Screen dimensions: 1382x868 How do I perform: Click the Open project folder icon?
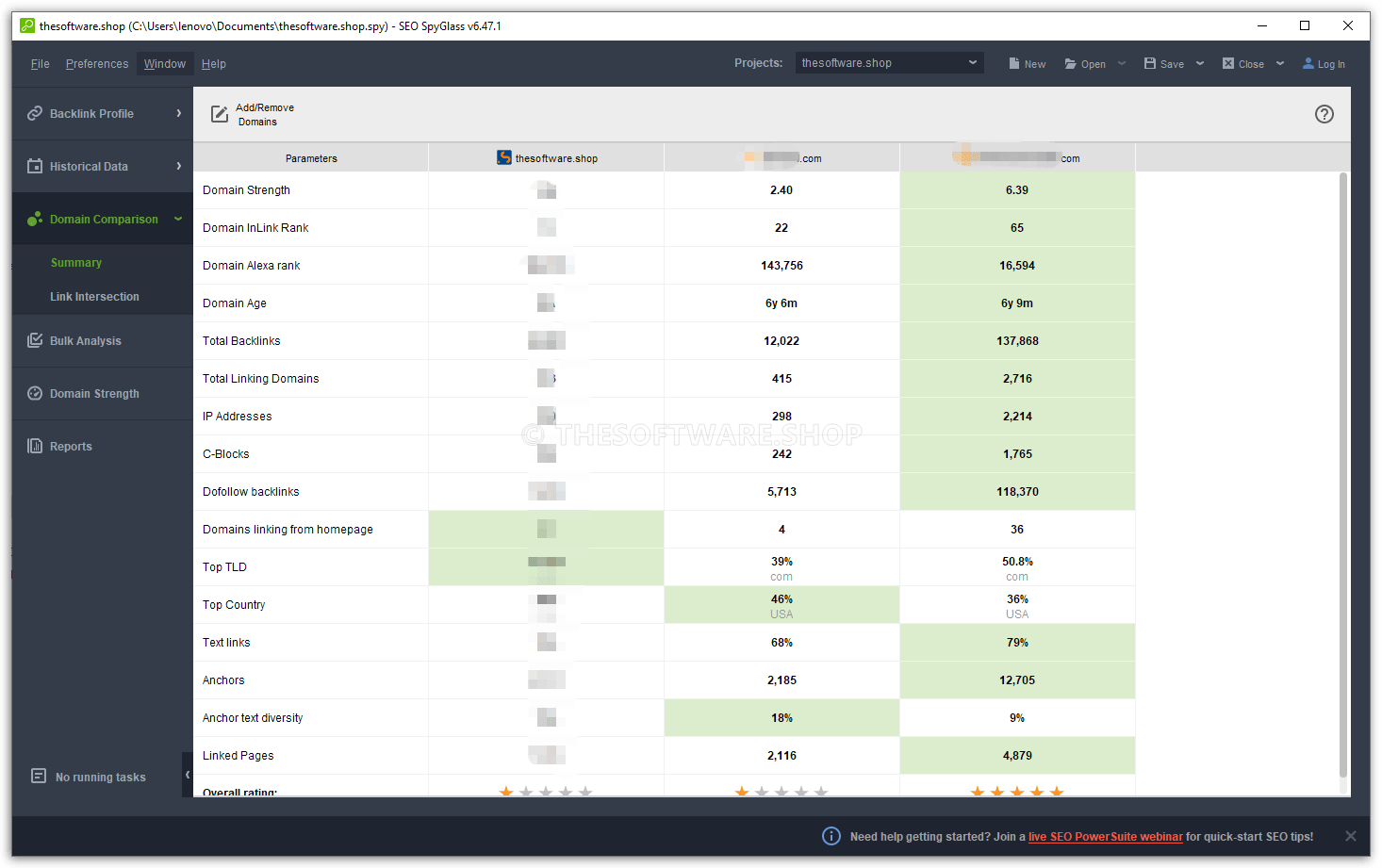[x=1071, y=64]
